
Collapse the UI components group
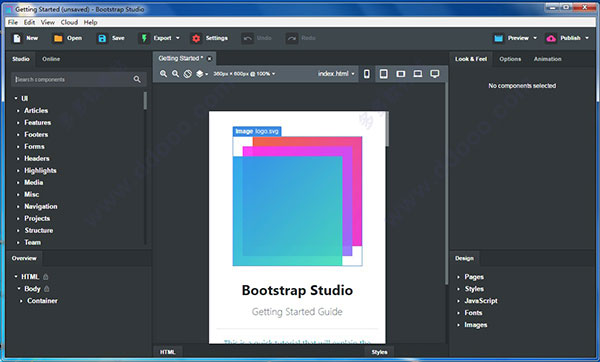point(16,98)
